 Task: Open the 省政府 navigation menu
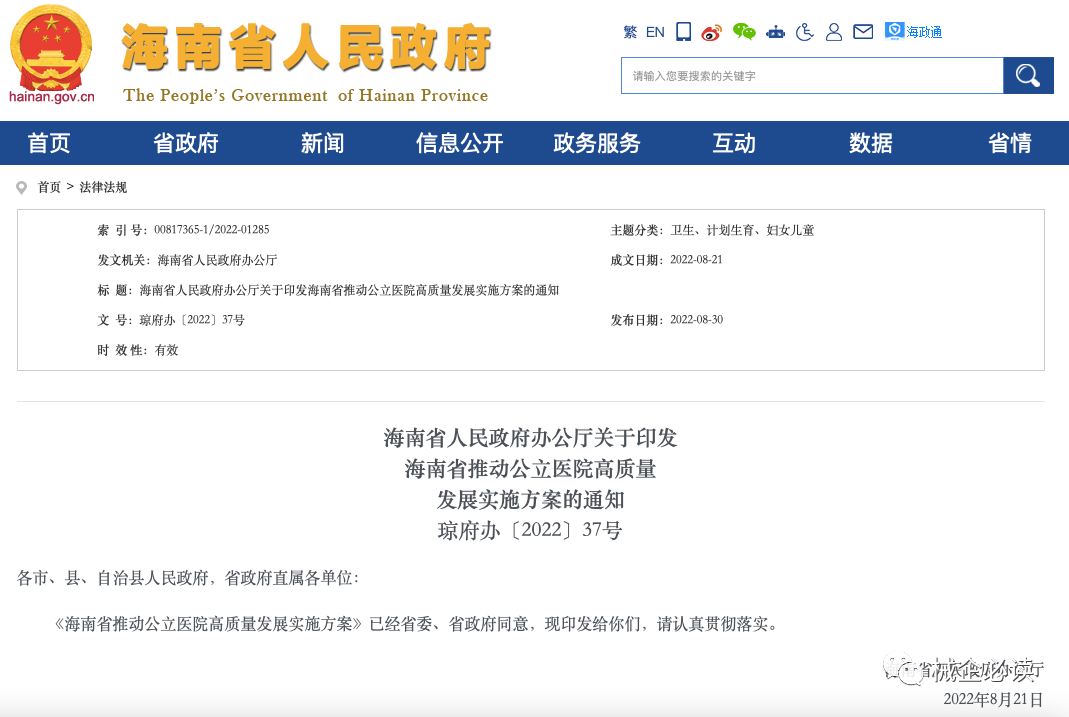tap(186, 143)
